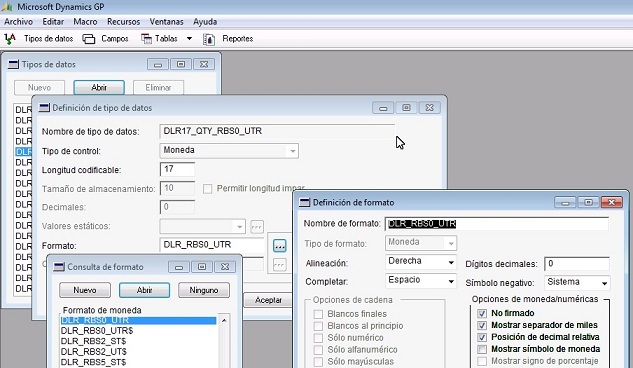Open the Archivo menu
Image resolution: width=633 pixels, height=368 pixels.
click(x=18, y=22)
